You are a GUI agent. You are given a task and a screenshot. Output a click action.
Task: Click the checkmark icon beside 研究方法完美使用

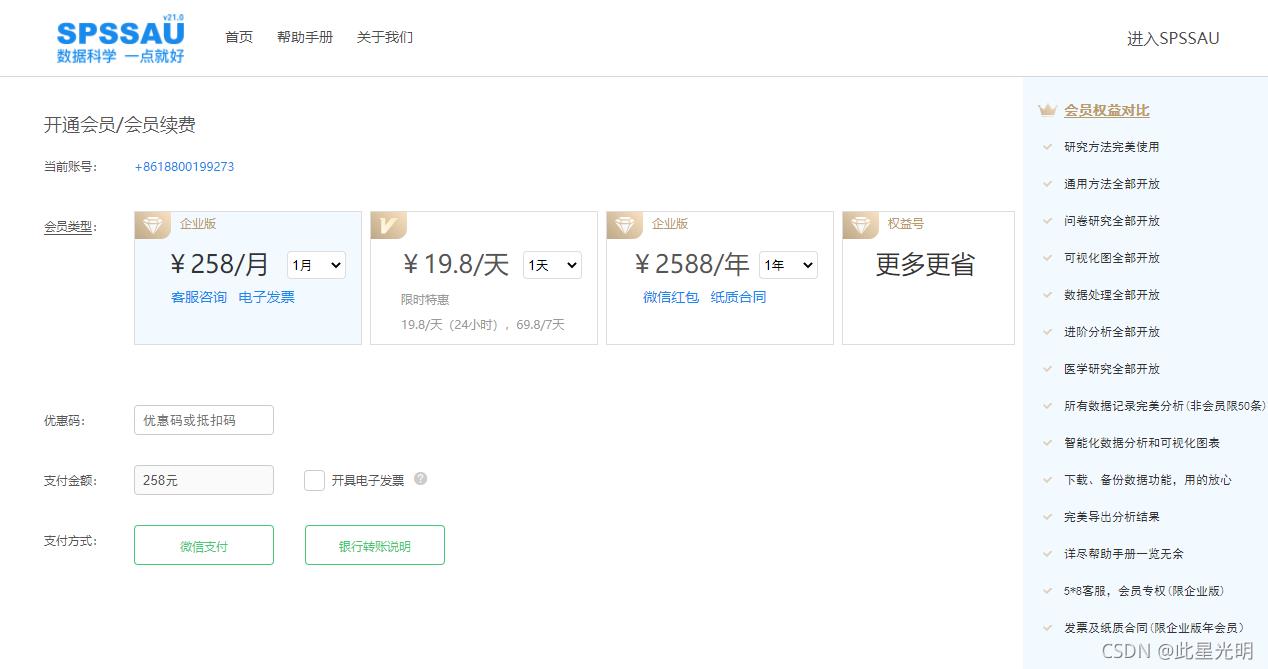(1050, 147)
